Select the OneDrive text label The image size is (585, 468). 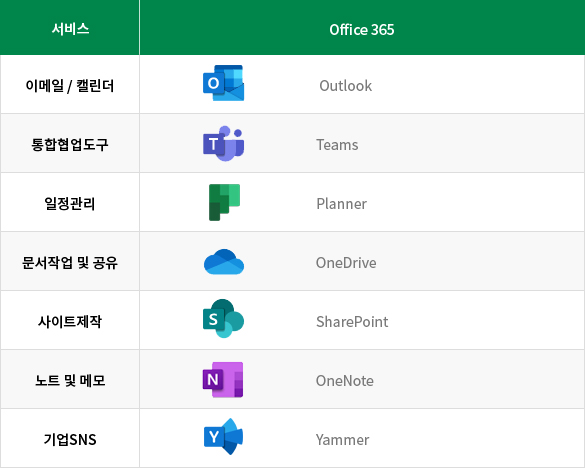(346, 263)
